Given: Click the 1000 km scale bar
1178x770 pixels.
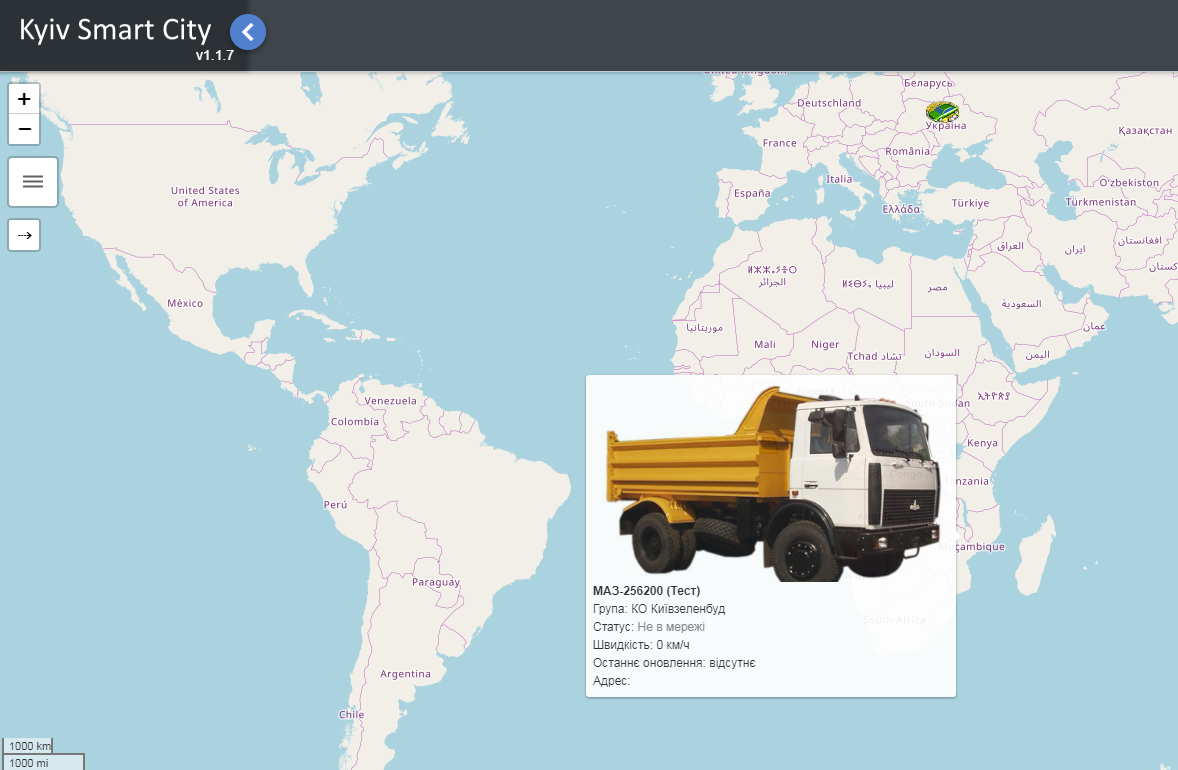Looking at the screenshot, I should coord(28,746).
